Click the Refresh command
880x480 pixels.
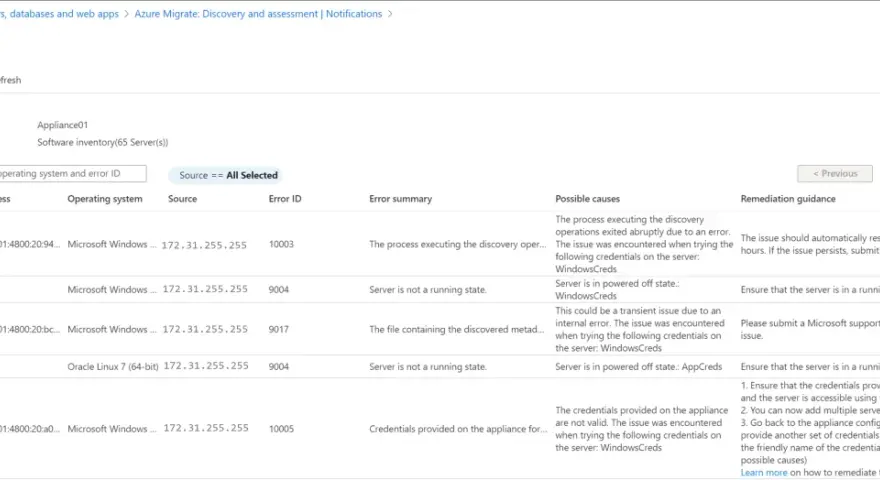(10, 80)
